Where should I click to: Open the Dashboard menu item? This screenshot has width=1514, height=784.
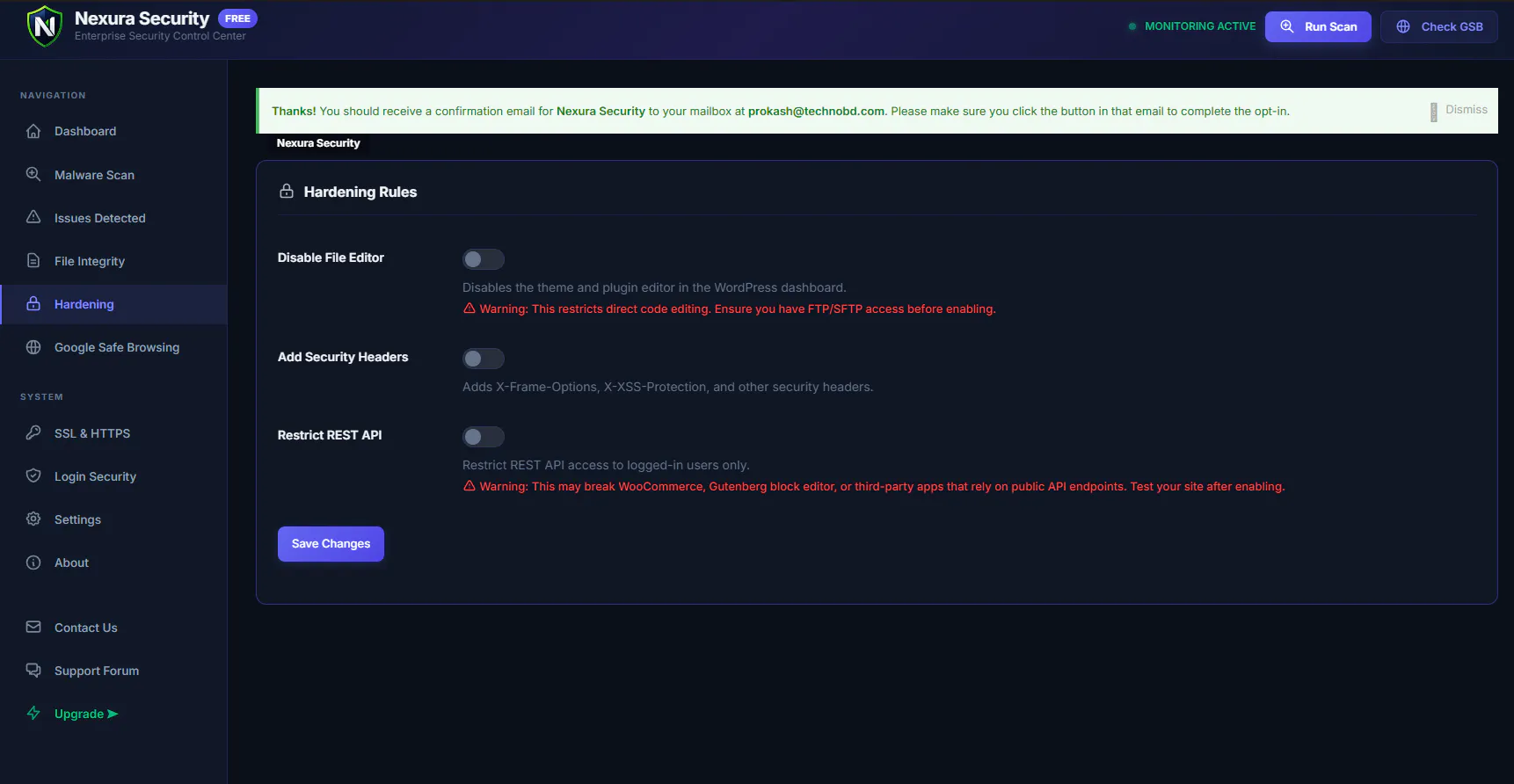click(113, 131)
